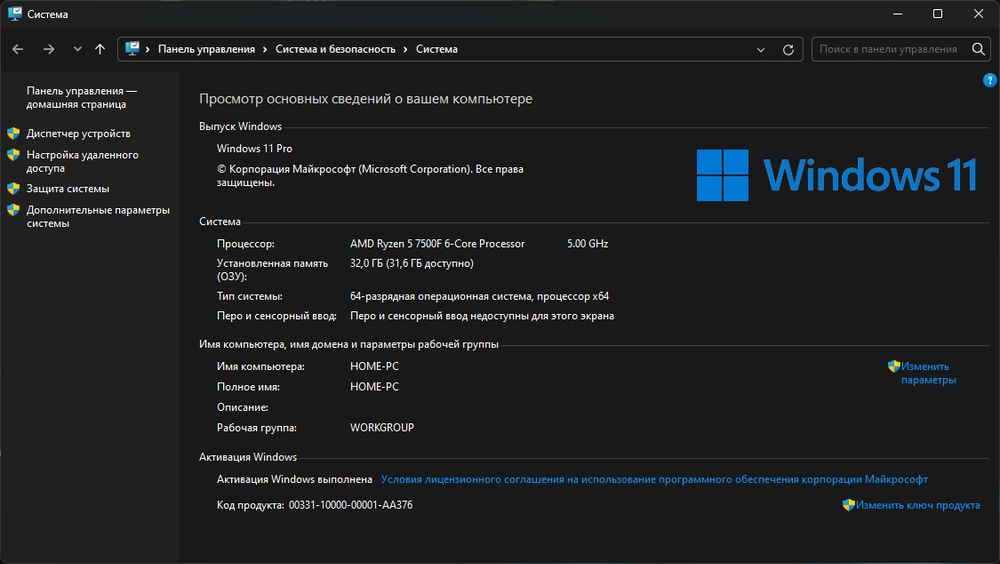Click Изменить параметры link
1000x564 pixels.
[928, 373]
